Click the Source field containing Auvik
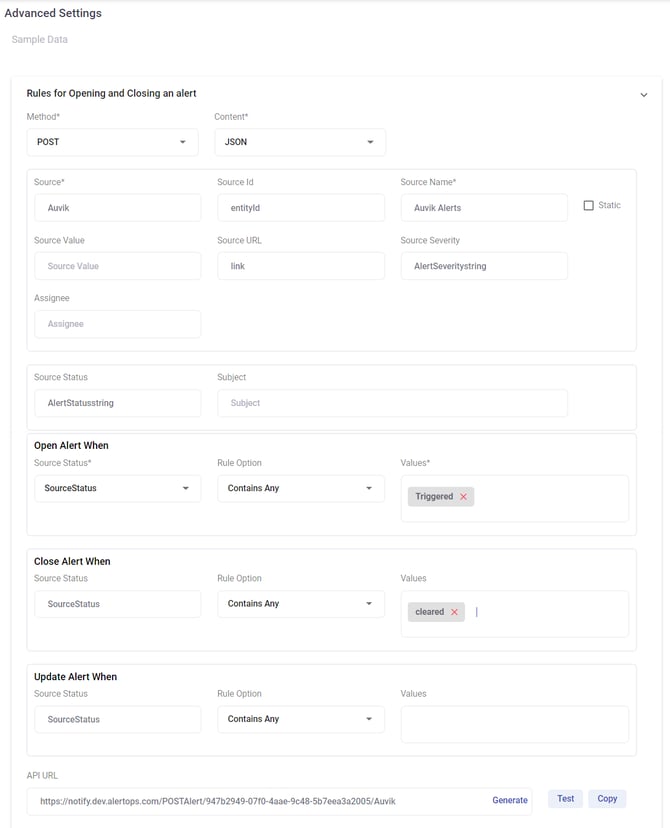 [117, 207]
